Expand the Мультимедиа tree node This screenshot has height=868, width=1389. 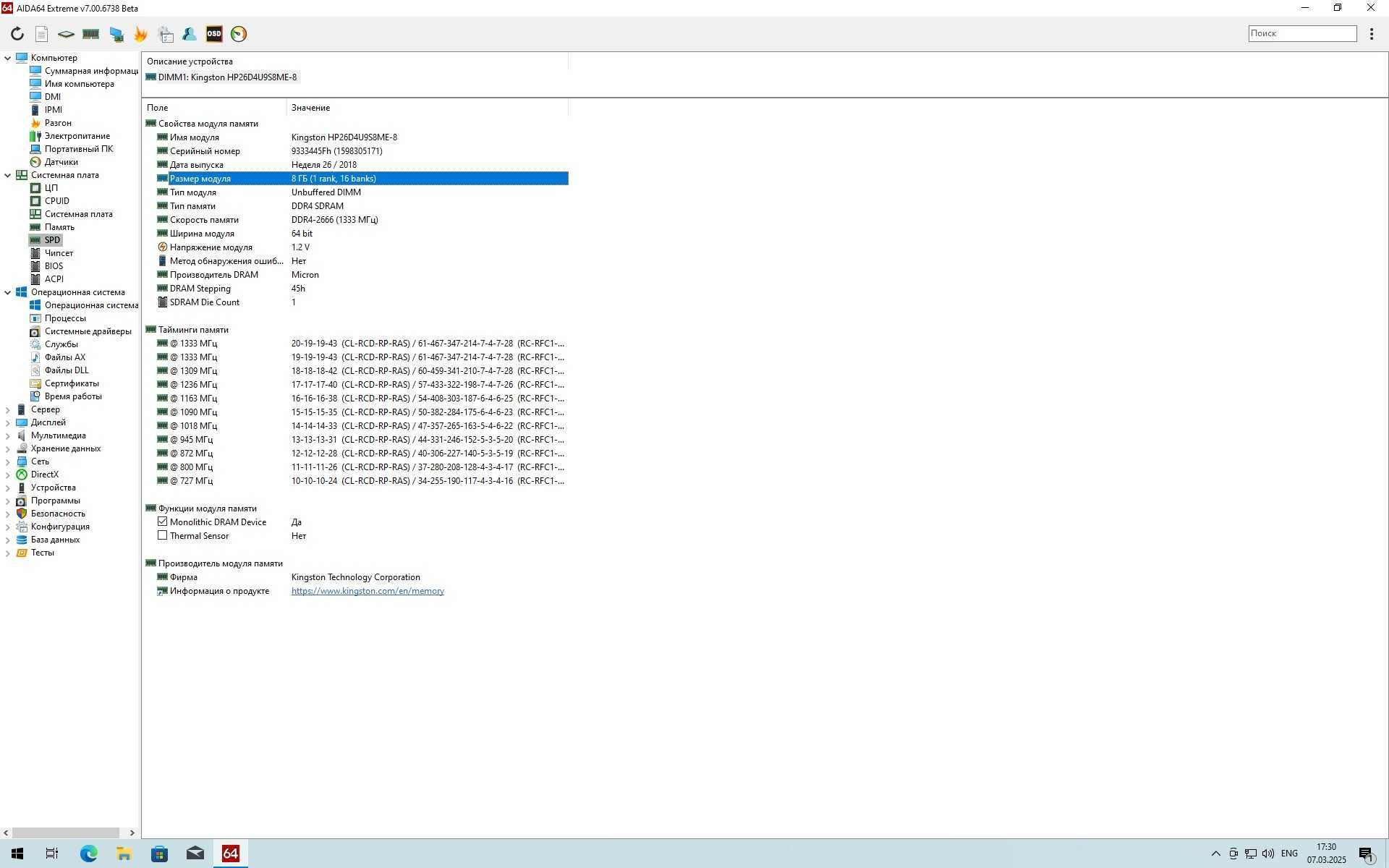(x=8, y=435)
